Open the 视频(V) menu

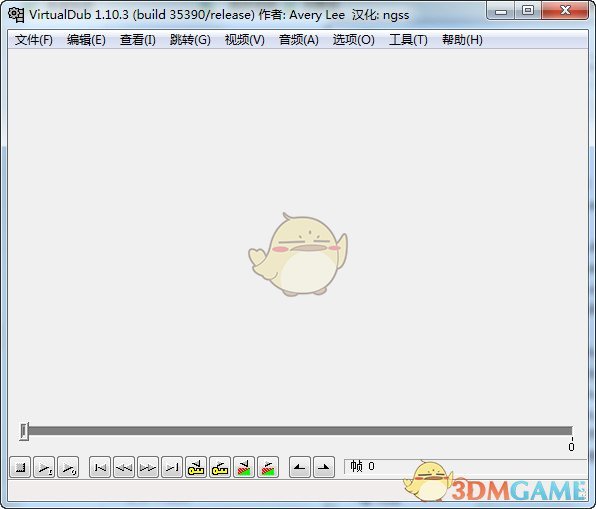coord(244,40)
